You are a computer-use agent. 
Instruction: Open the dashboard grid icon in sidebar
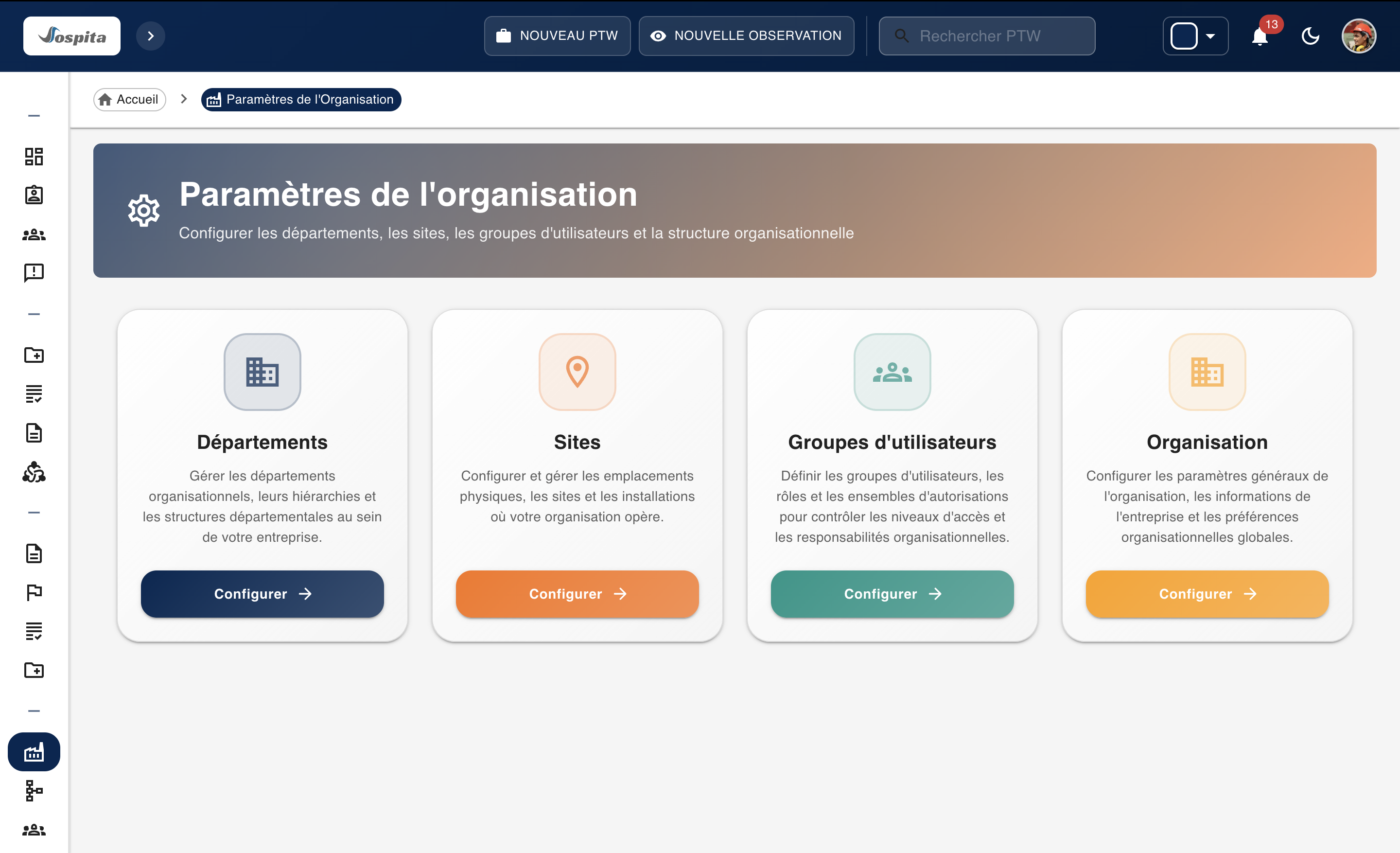click(34, 156)
